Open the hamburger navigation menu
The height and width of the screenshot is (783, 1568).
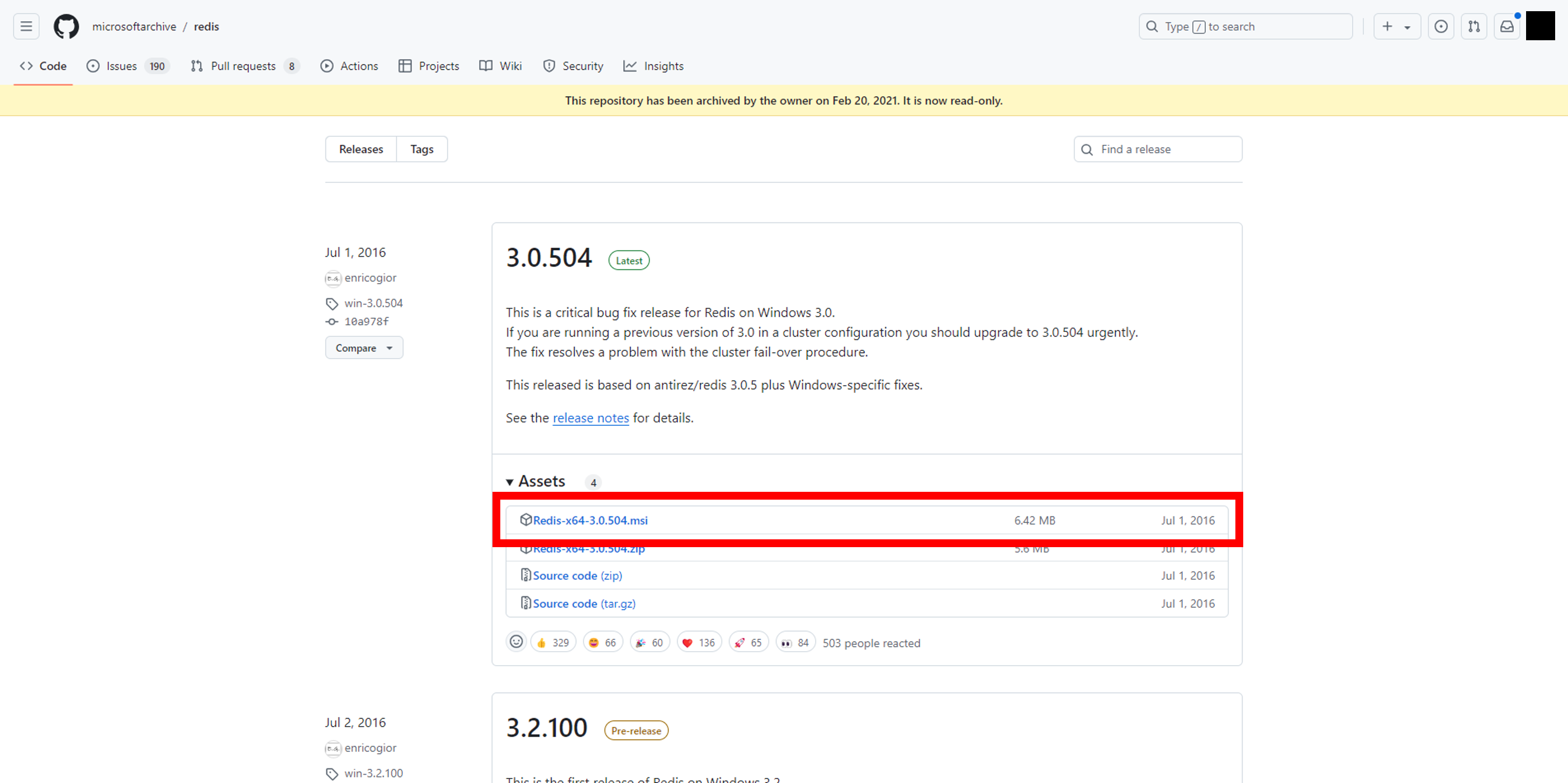[26, 26]
